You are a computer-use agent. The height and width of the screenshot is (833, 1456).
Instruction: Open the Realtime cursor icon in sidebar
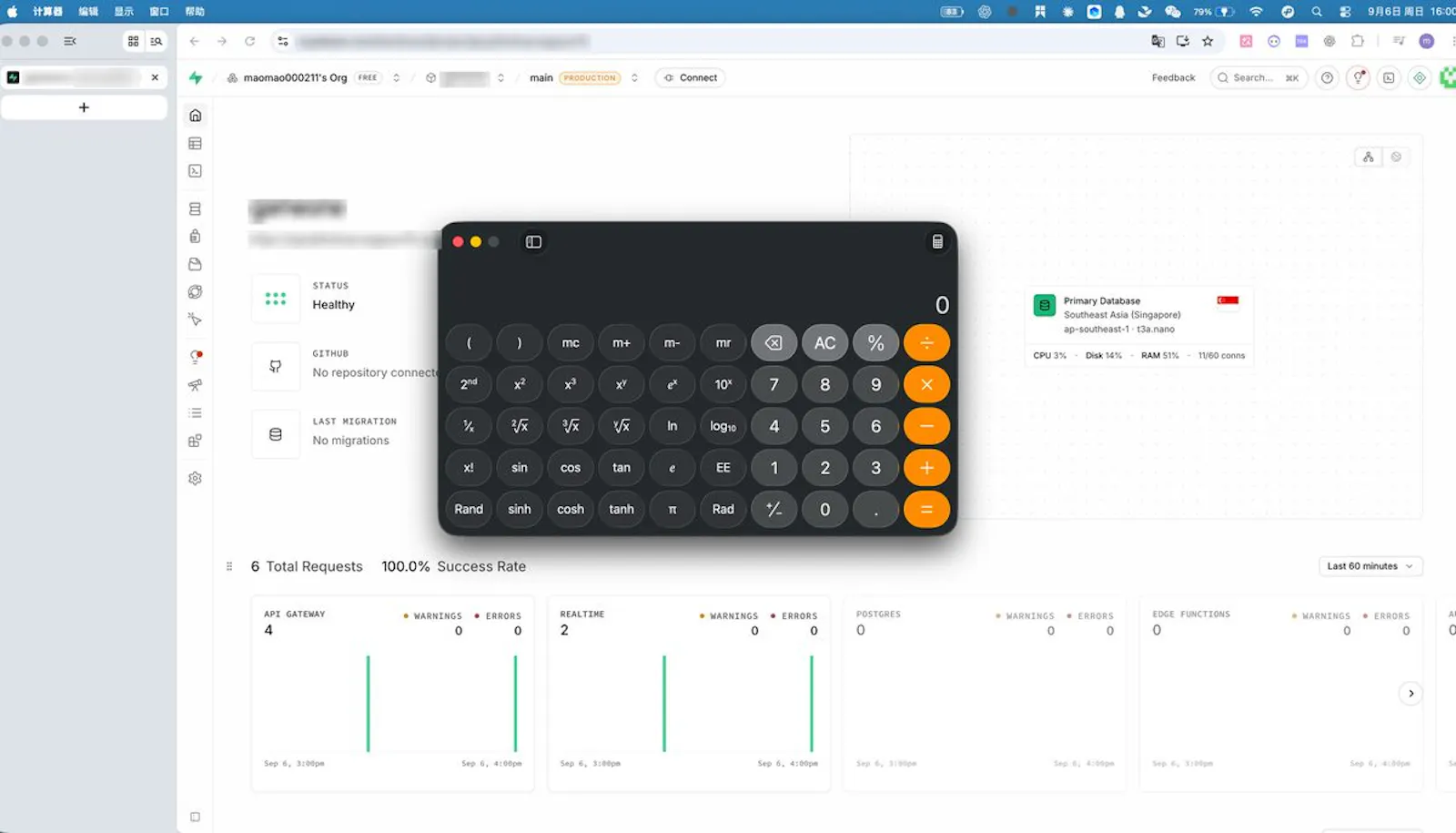click(195, 320)
